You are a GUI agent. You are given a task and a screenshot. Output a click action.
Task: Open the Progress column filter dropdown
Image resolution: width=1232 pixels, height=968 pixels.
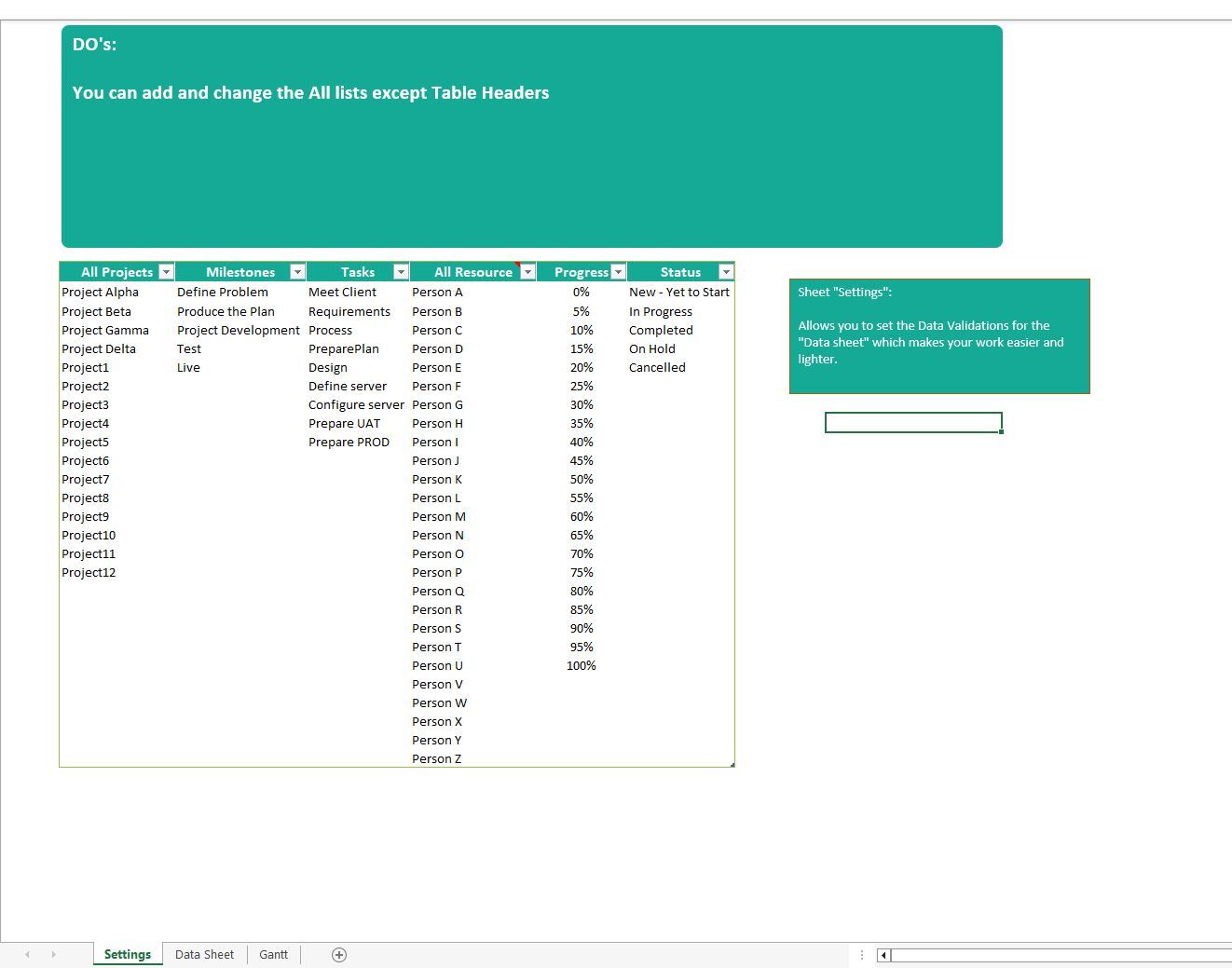click(x=618, y=272)
